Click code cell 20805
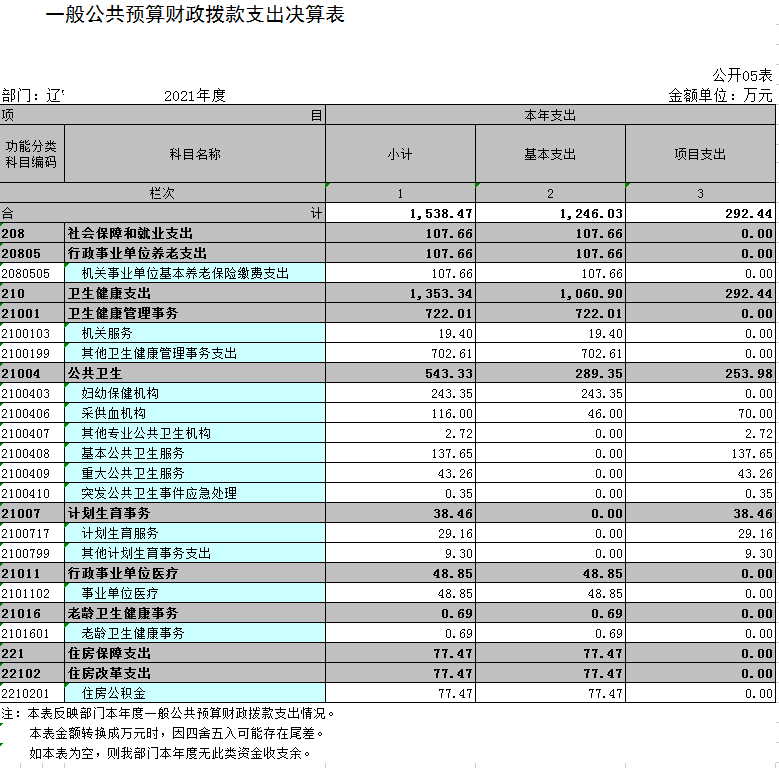 (32, 253)
